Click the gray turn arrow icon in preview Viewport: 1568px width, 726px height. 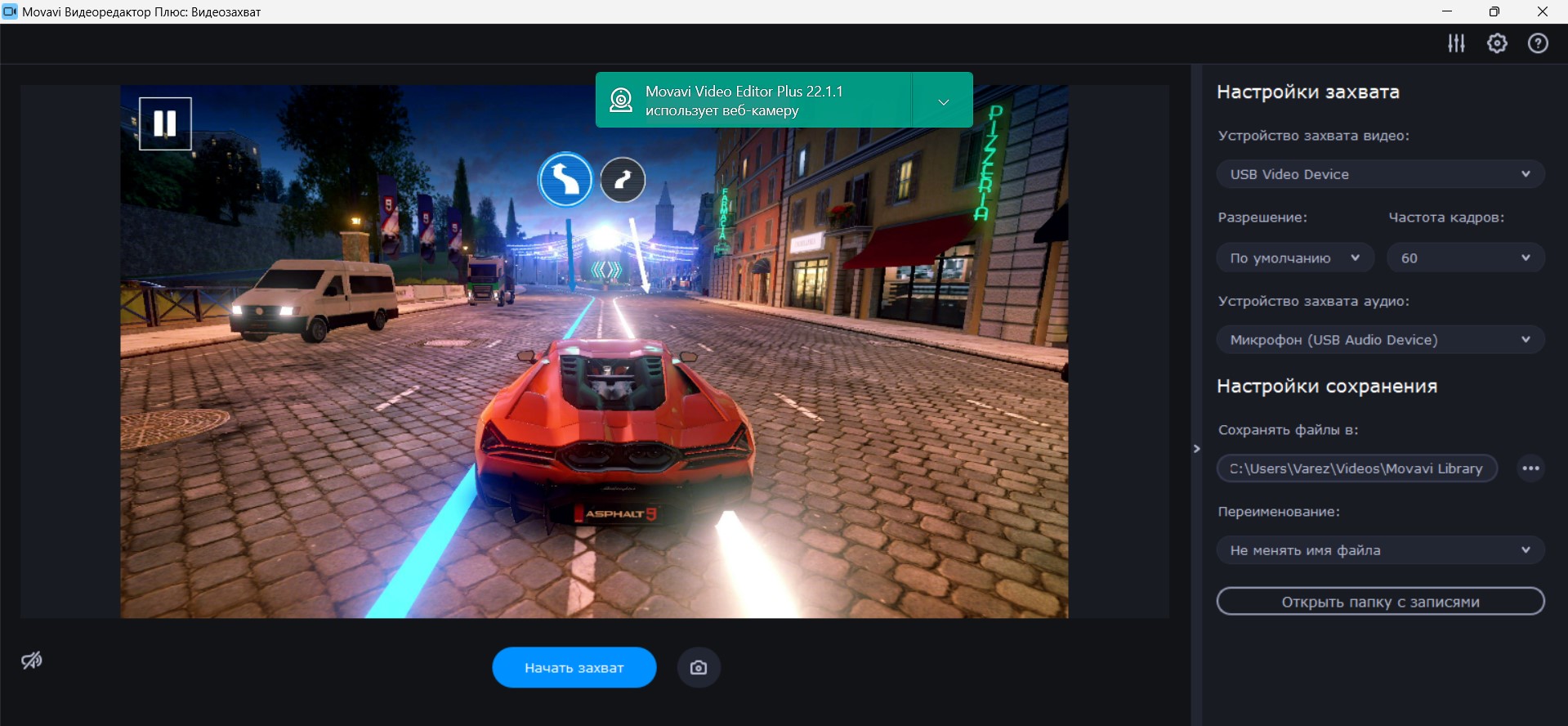[x=623, y=180]
